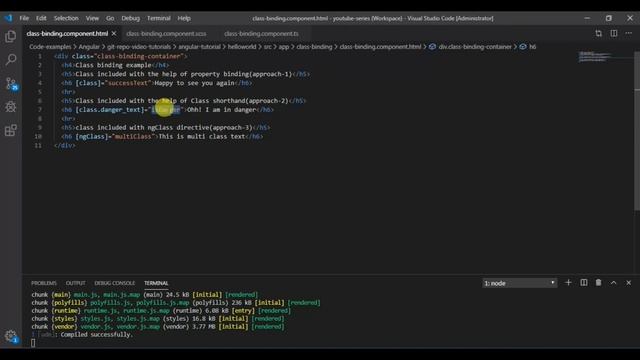Viewport: 640px width, 360px height.
Task: Click the 'h6' breadcrumb symbol
Action: [x=533, y=47]
